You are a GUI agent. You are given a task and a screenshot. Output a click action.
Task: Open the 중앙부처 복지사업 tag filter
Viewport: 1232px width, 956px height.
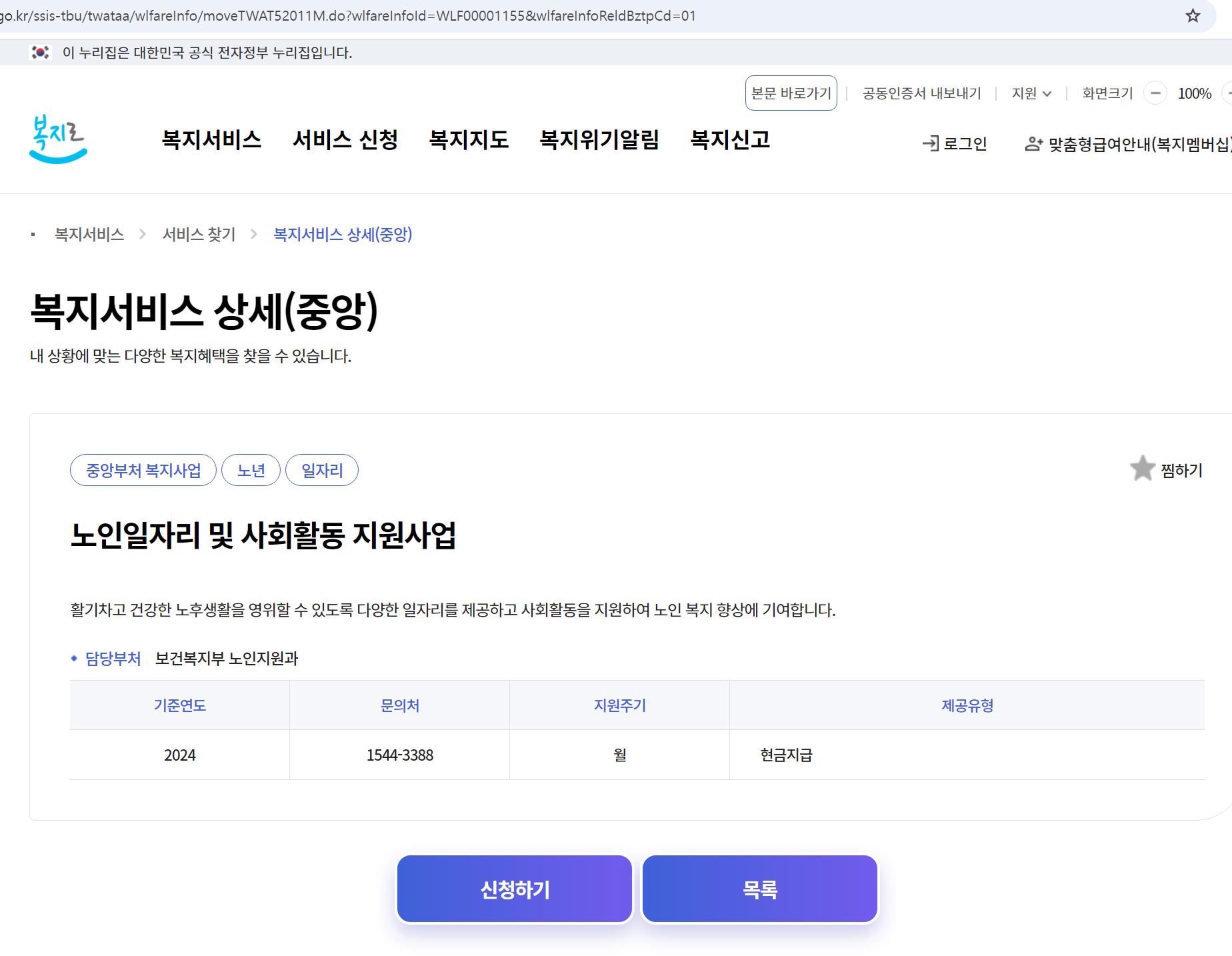tap(143, 470)
